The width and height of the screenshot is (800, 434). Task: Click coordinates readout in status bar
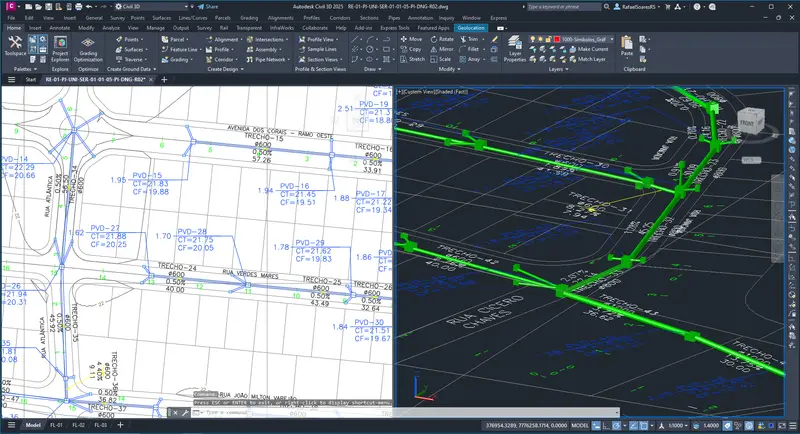click(x=526, y=425)
